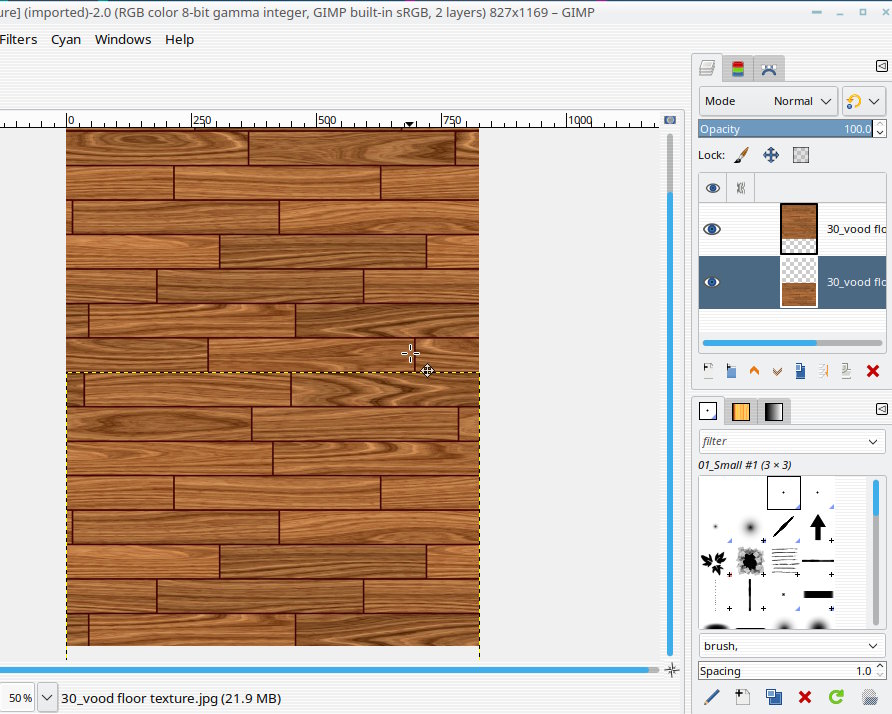
Task: Open the Gradients tab
Action: coord(773,411)
